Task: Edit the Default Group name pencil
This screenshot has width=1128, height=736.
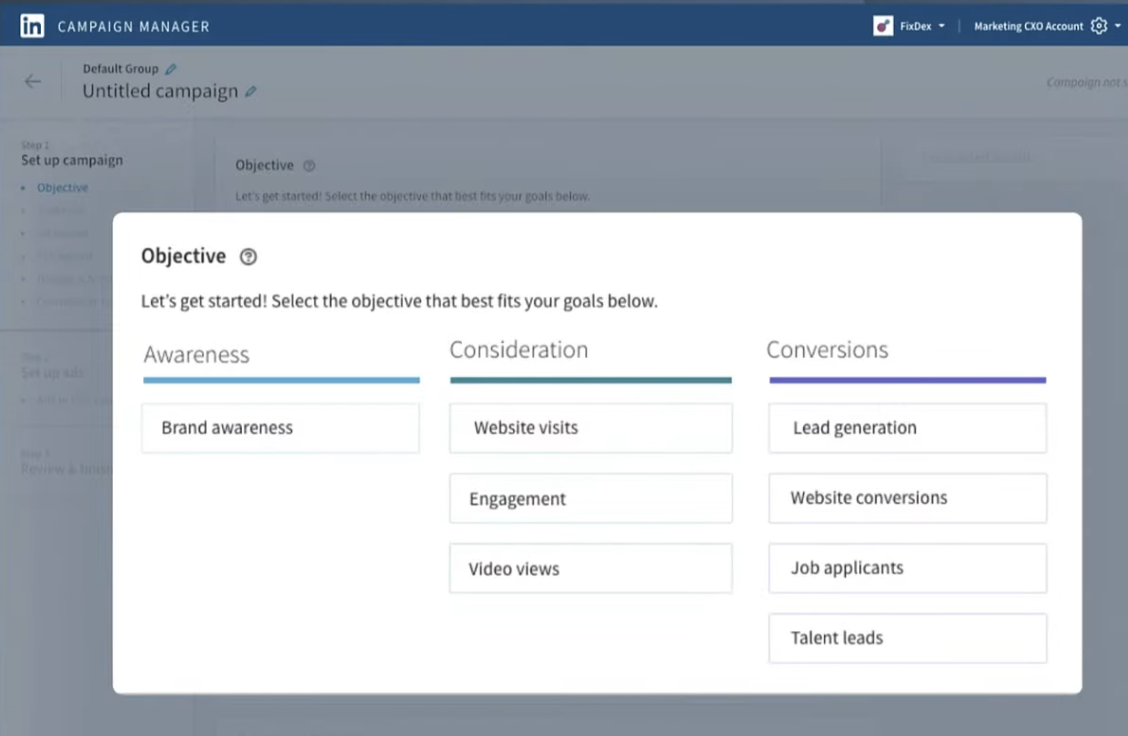Action: click(170, 69)
